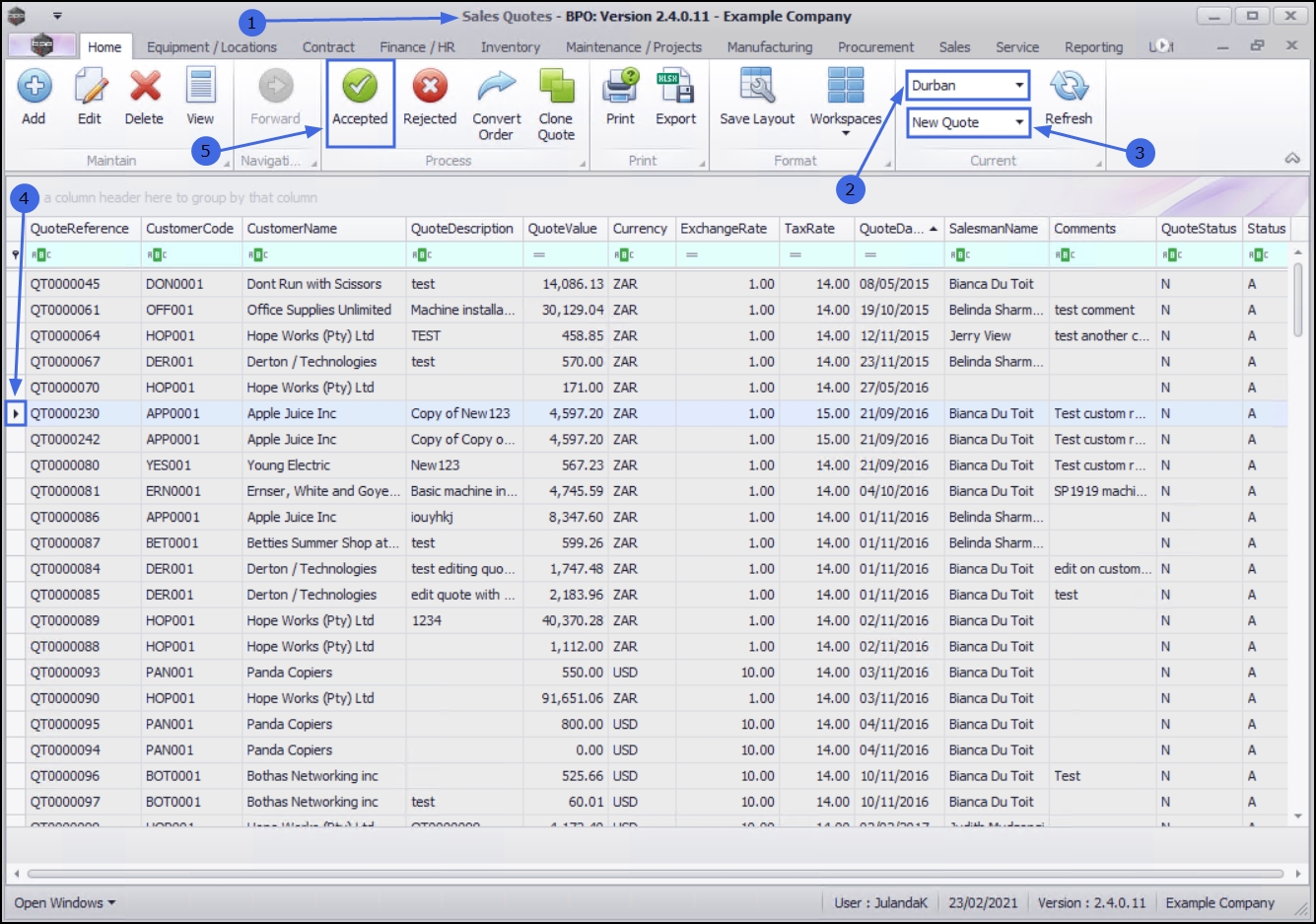Click the QuoteValue equals filter icon
This screenshot has height=924, width=1316.
coord(539,254)
